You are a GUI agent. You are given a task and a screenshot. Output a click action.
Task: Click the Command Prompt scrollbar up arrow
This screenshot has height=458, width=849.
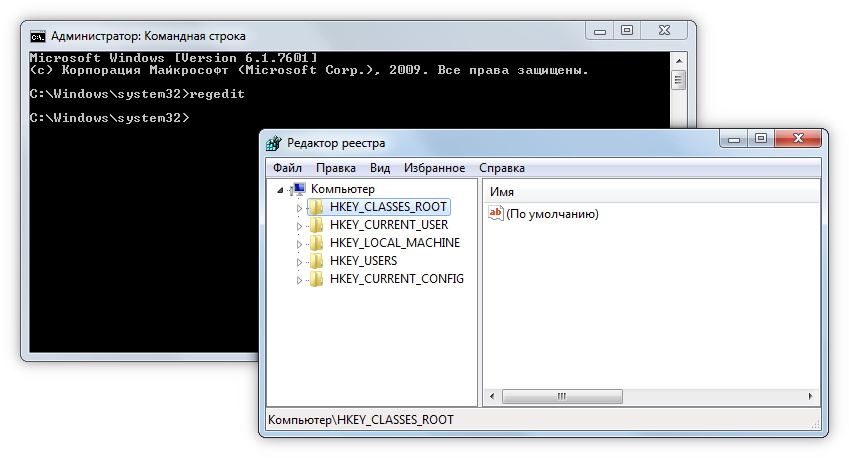tap(679, 59)
